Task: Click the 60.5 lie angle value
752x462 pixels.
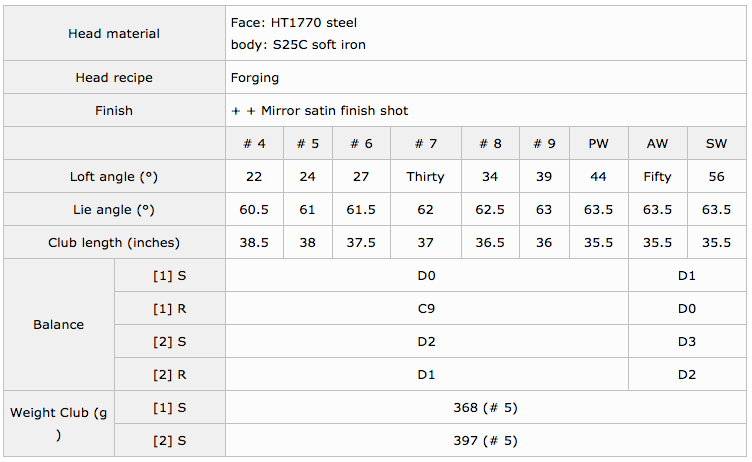Action: click(x=254, y=209)
